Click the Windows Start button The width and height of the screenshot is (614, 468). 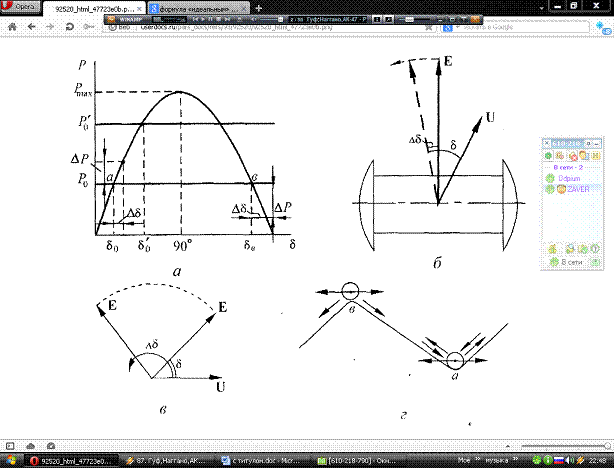12,459
